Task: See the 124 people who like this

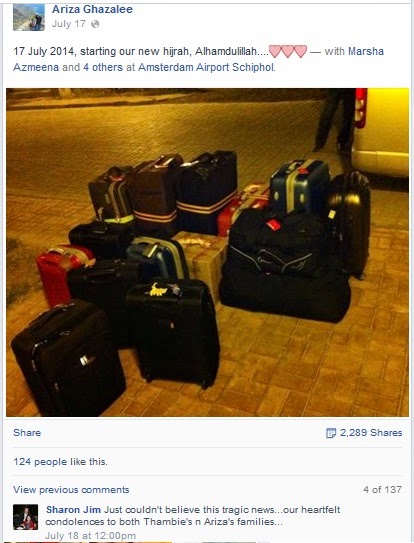Action: (60, 462)
